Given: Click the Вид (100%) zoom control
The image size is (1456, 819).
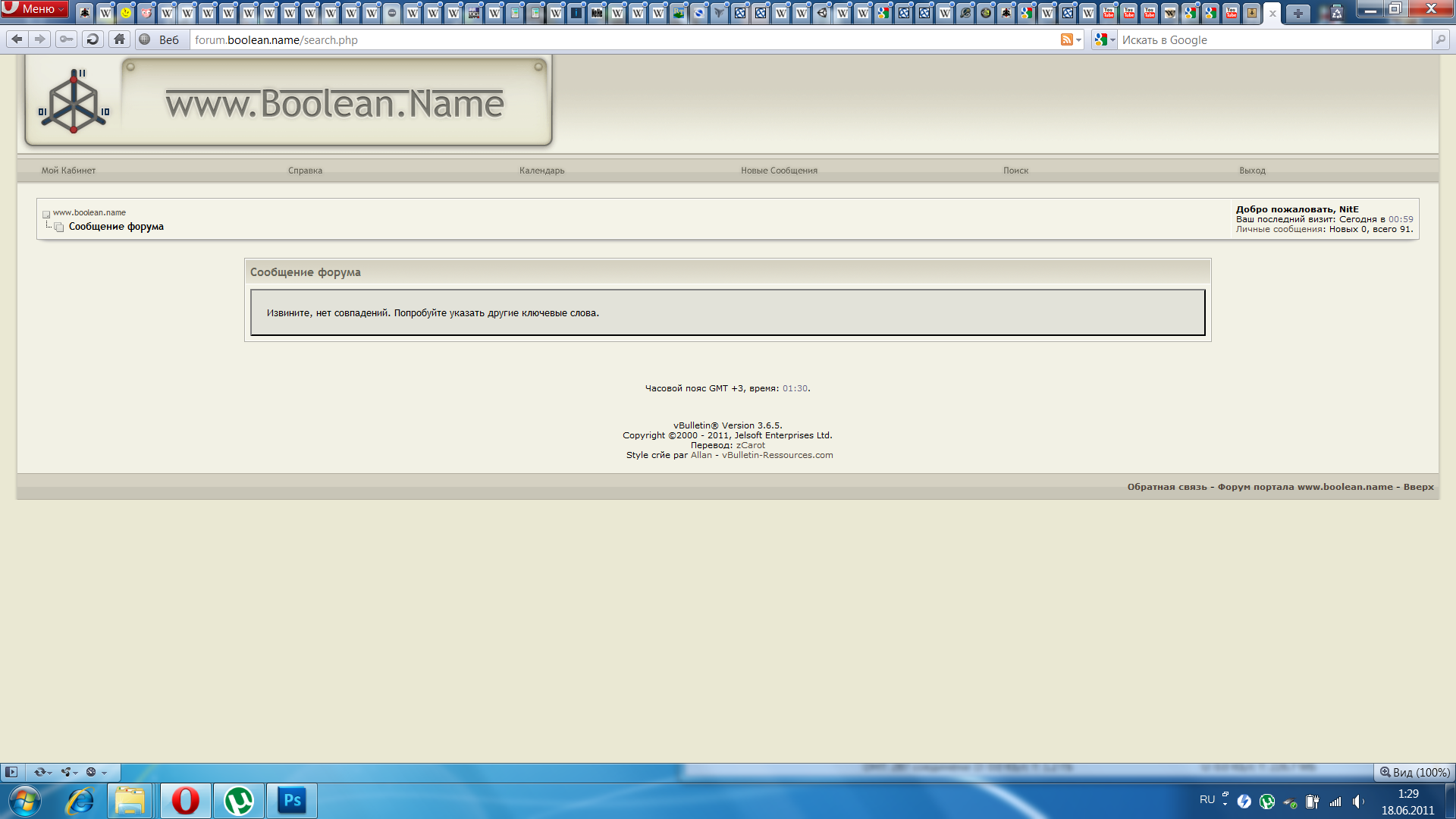Looking at the screenshot, I should tap(1414, 772).
